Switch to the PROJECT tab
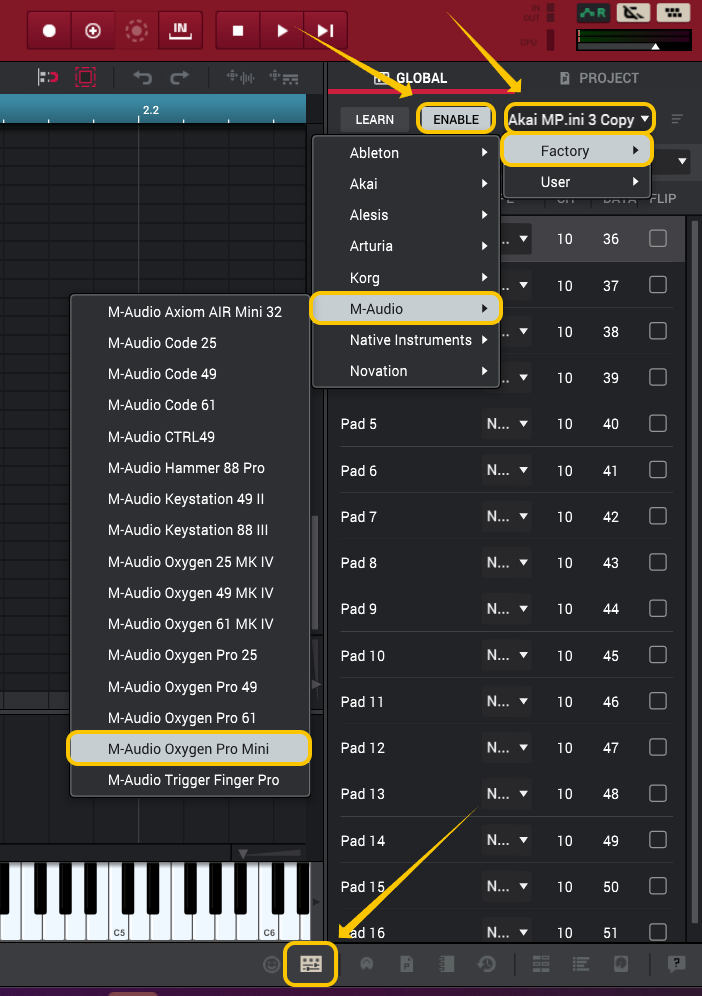The height and width of the screenshot is (996, 702). (x=599, y=78)
